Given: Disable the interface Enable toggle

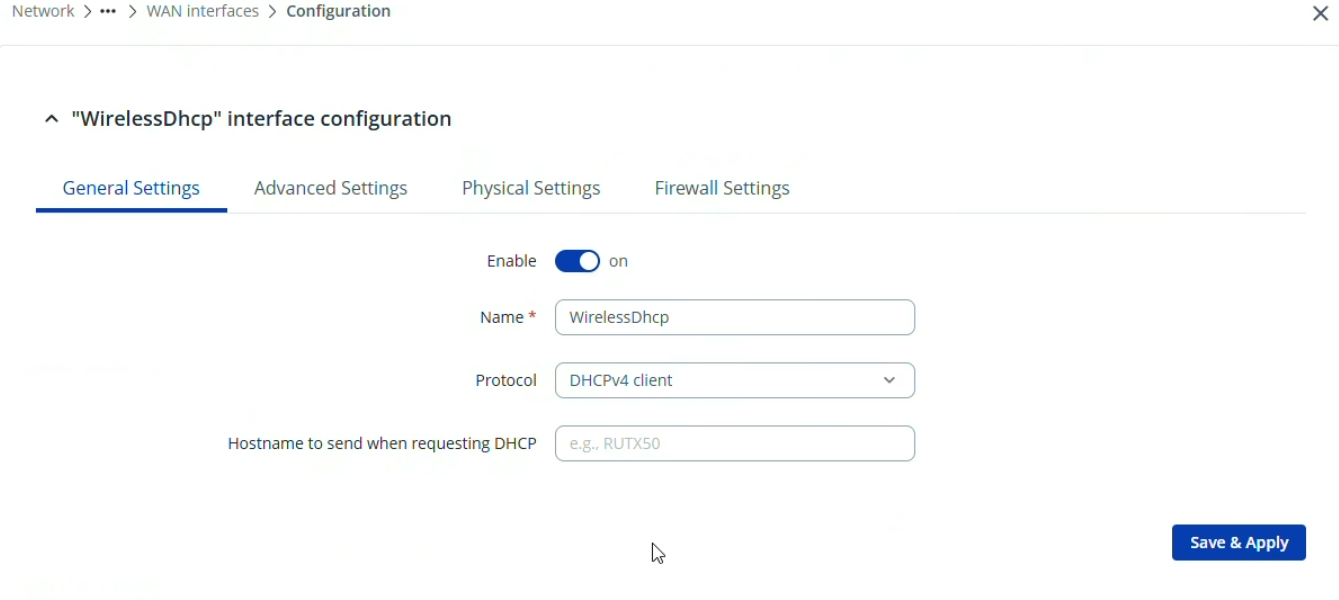Looking at the screenshot, I should [577, 261].
